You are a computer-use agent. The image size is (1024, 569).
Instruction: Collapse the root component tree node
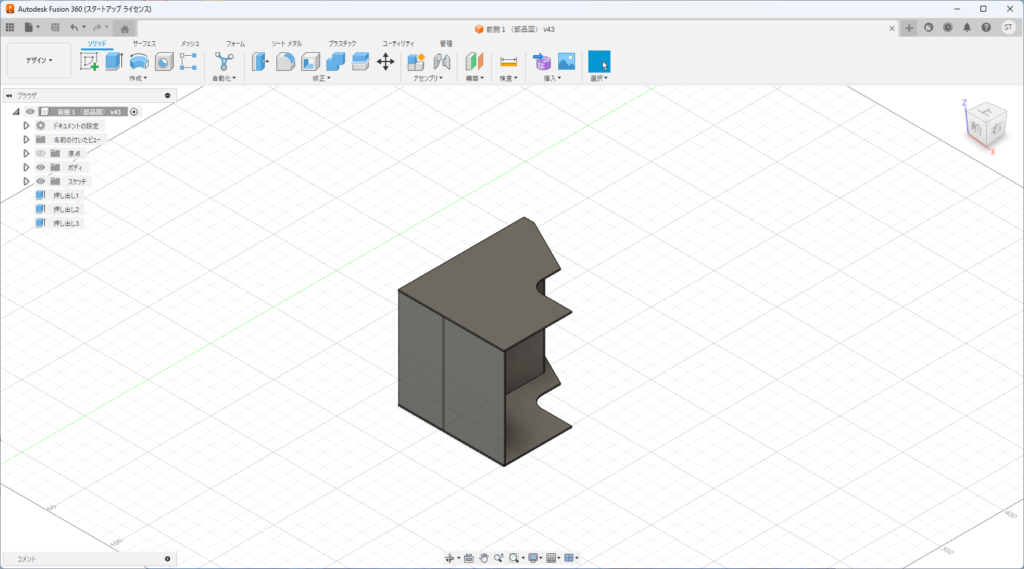click(16, 112)
